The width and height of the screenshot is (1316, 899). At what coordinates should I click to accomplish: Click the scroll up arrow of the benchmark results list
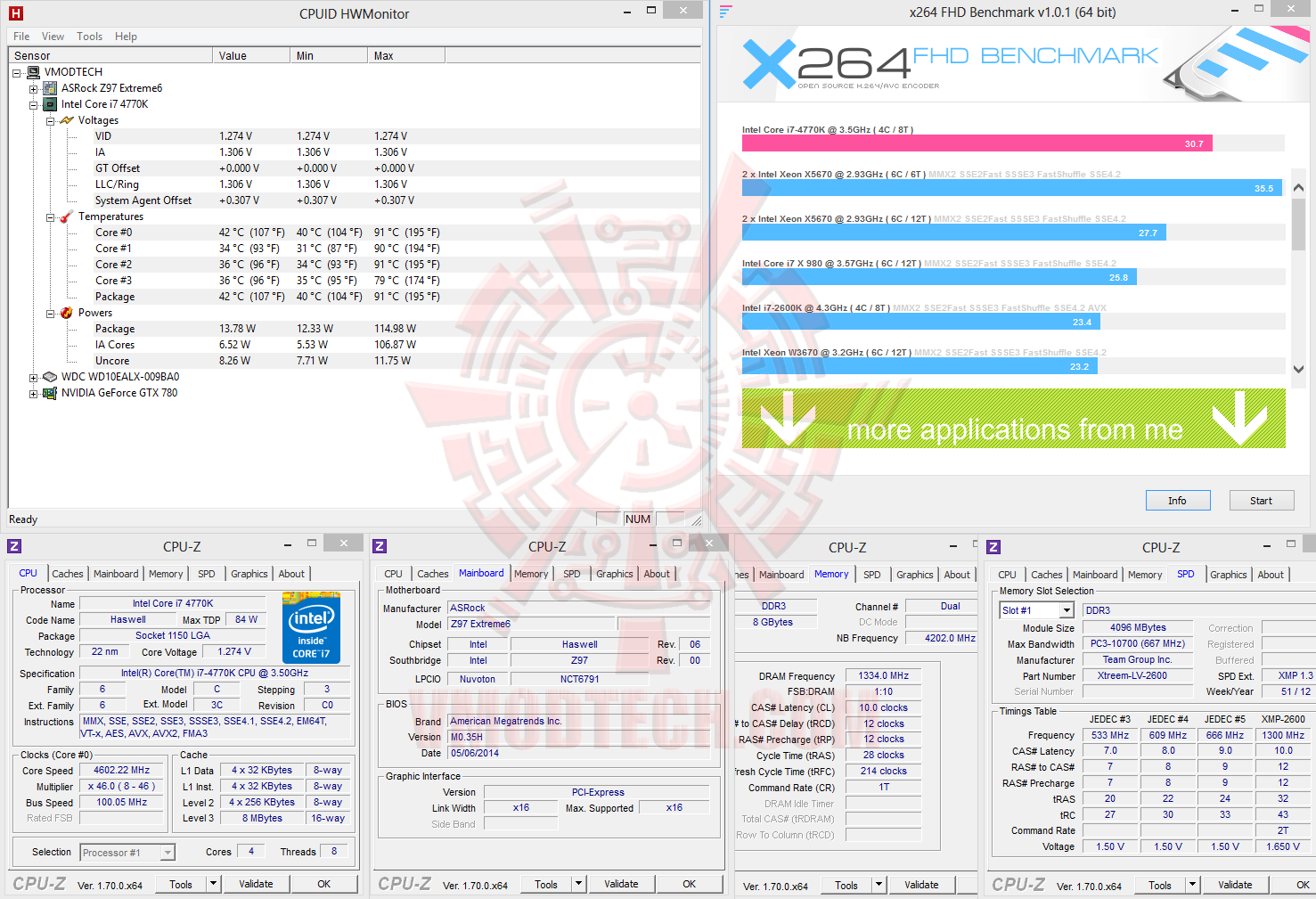(1298, 187)
